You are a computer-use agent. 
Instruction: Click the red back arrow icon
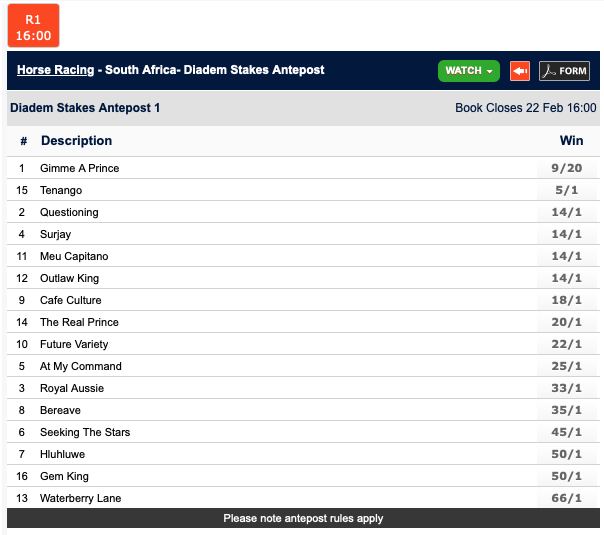[x=520, y=71]
